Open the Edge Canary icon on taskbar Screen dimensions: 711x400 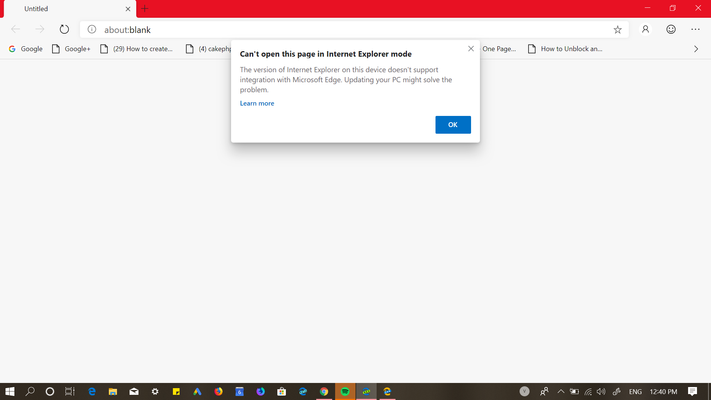click(387, 391)
